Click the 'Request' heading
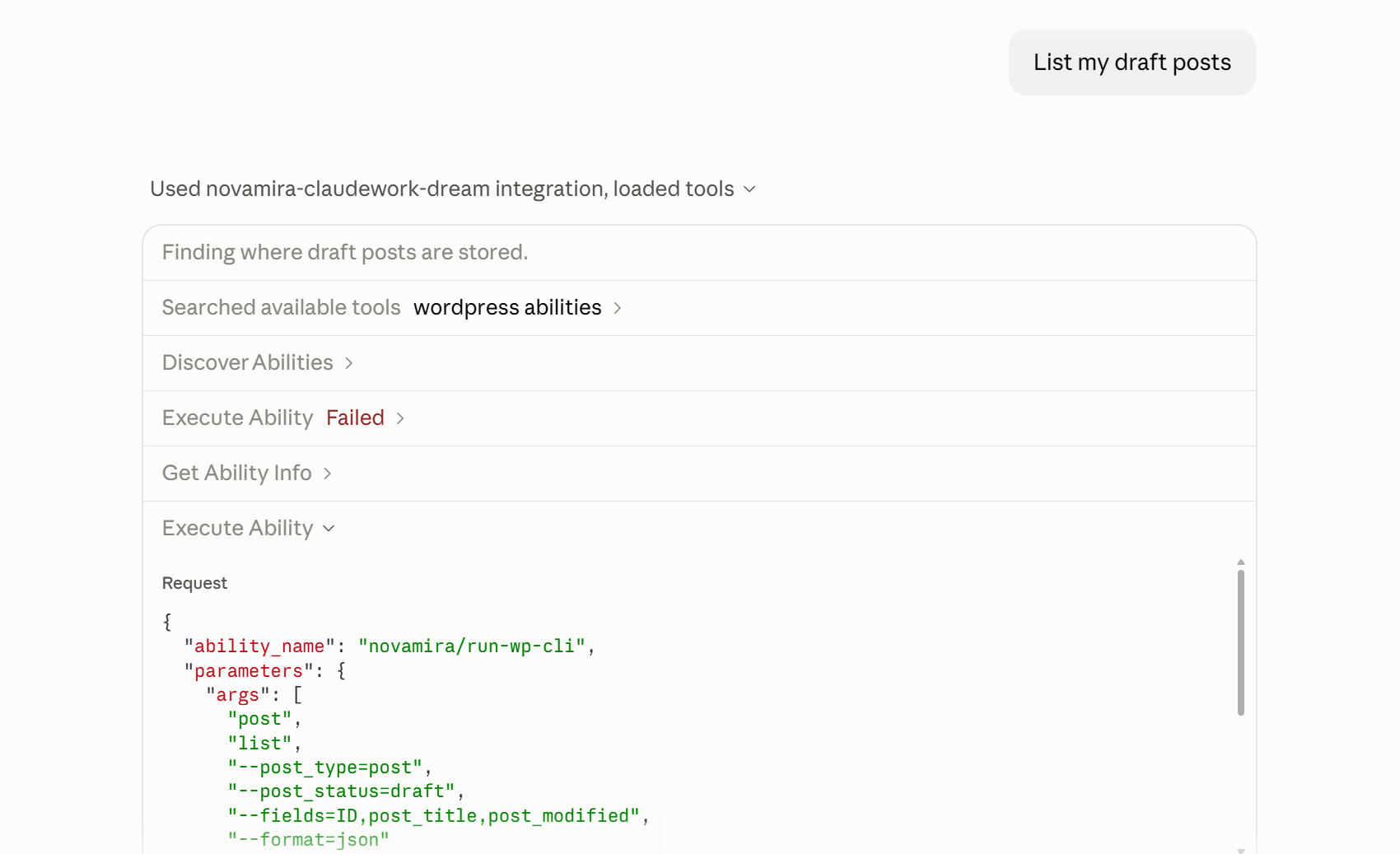This screenshot has width=1400, height=854. (x=194, y=583)
